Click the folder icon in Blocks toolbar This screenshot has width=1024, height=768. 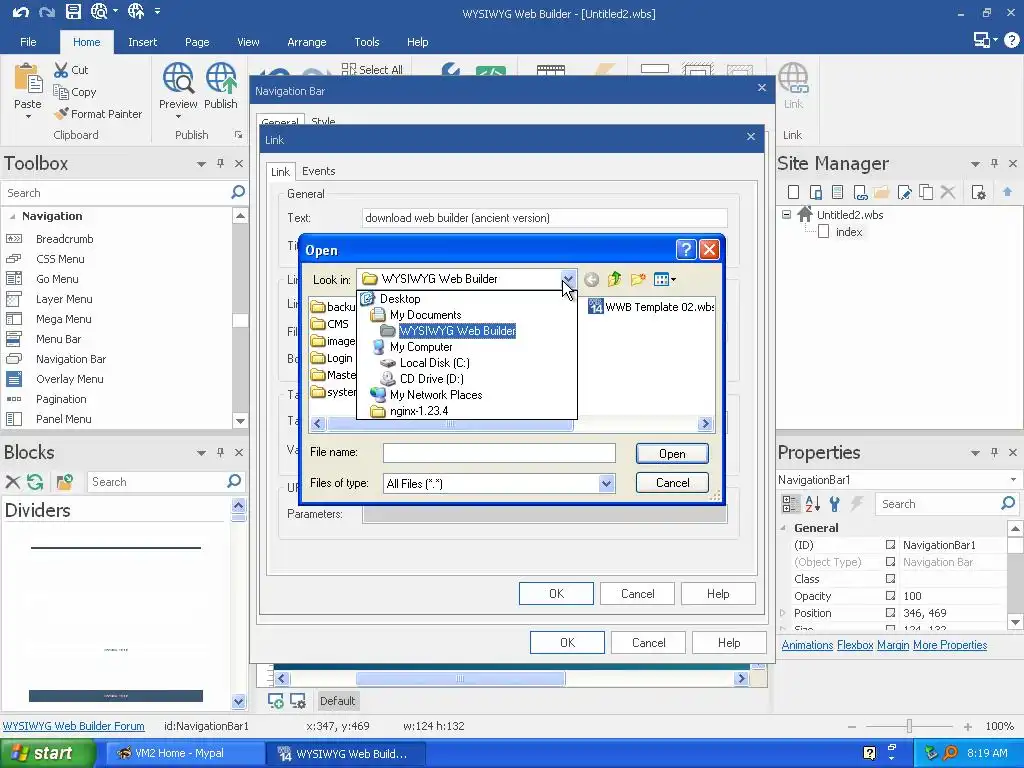(x=65, y=482)
